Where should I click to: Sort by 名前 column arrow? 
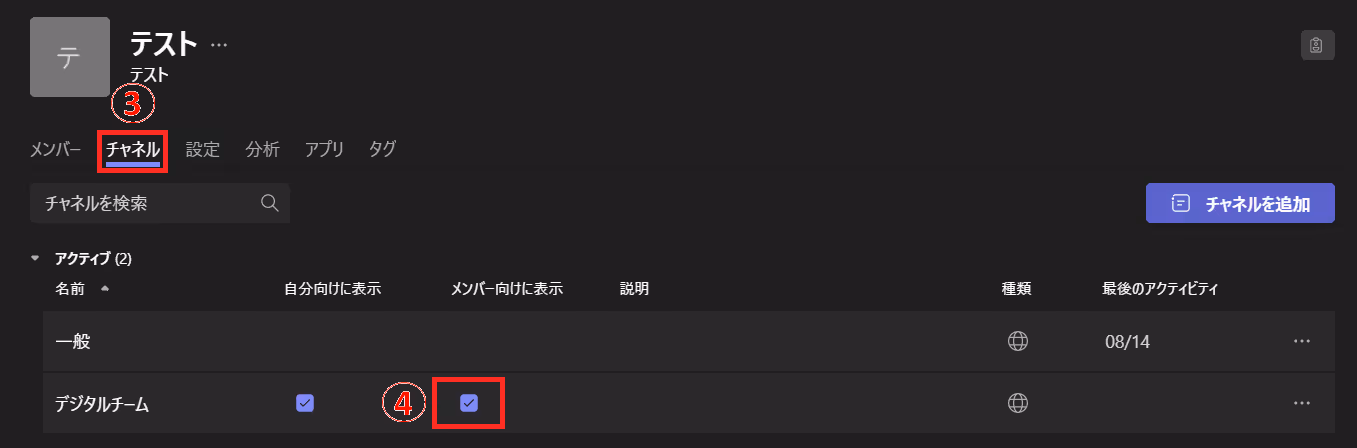(105, 289)
